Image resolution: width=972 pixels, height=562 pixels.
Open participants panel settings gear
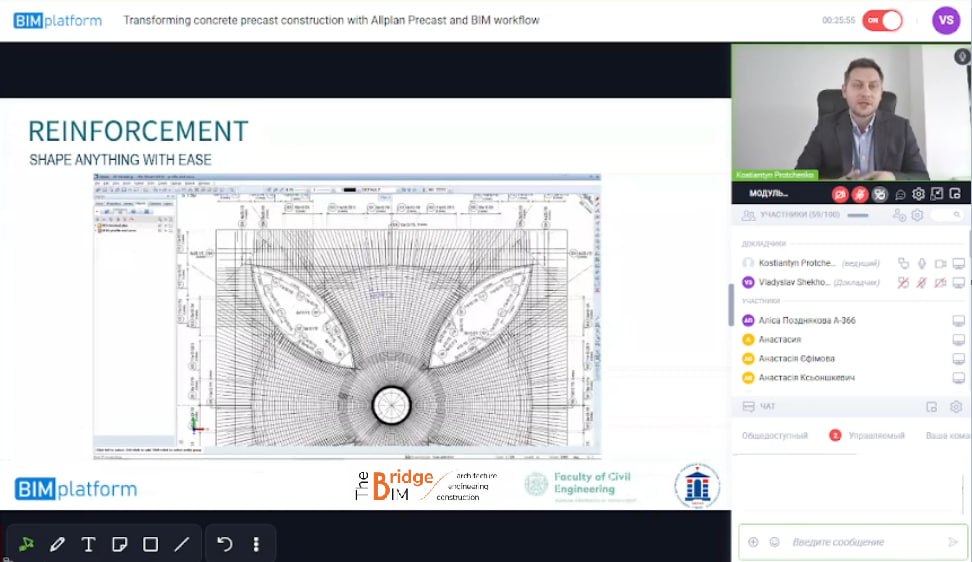[917, 215]
